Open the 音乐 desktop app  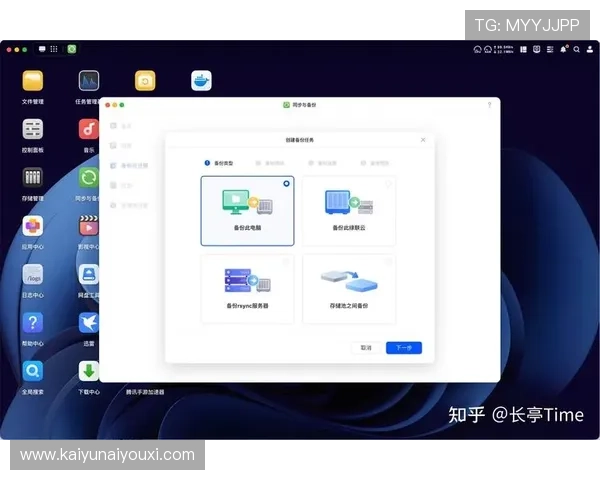click(x=89, y=129)
